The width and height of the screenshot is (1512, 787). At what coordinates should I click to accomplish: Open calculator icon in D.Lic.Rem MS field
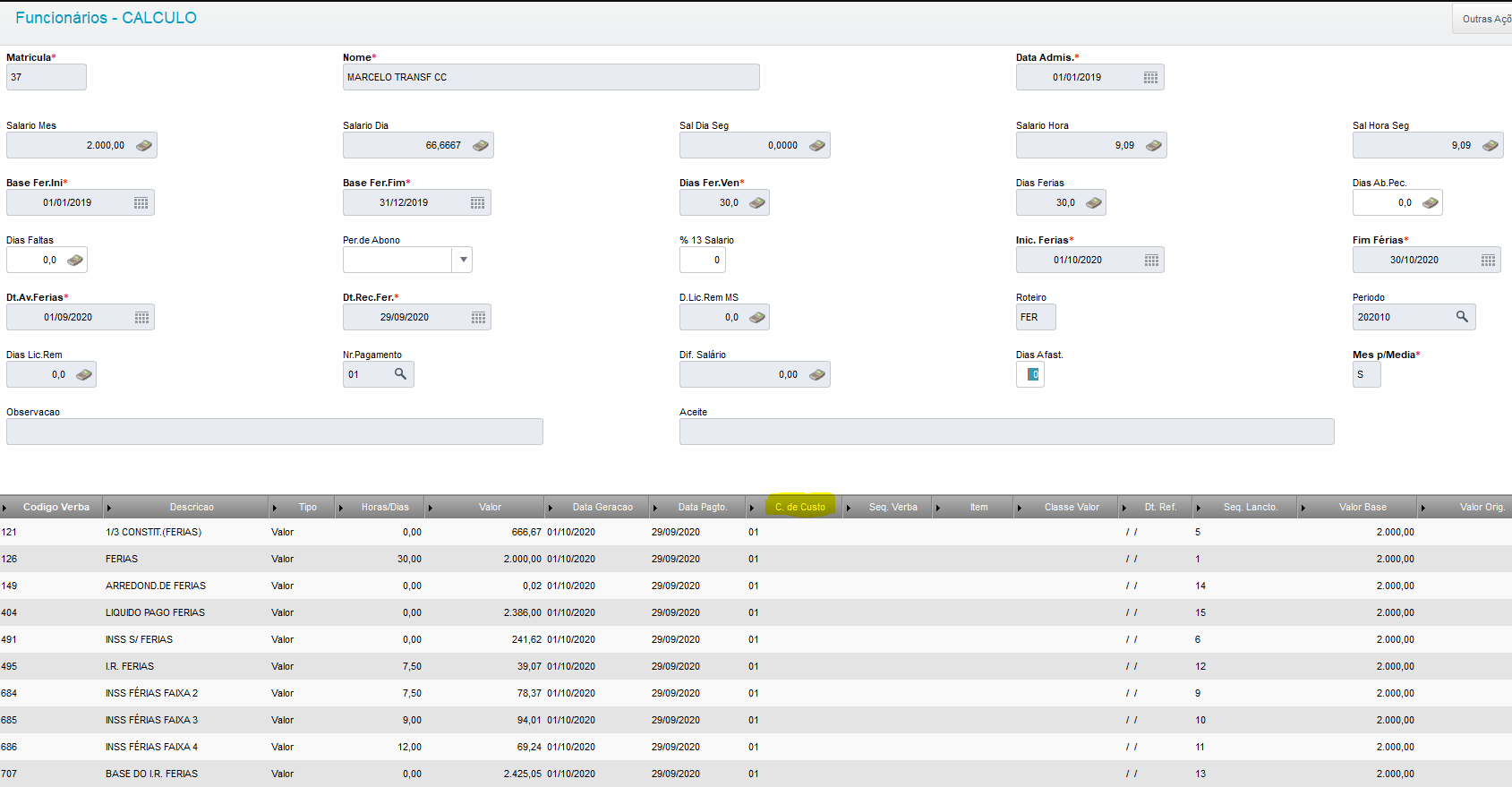tap(756, 318)
